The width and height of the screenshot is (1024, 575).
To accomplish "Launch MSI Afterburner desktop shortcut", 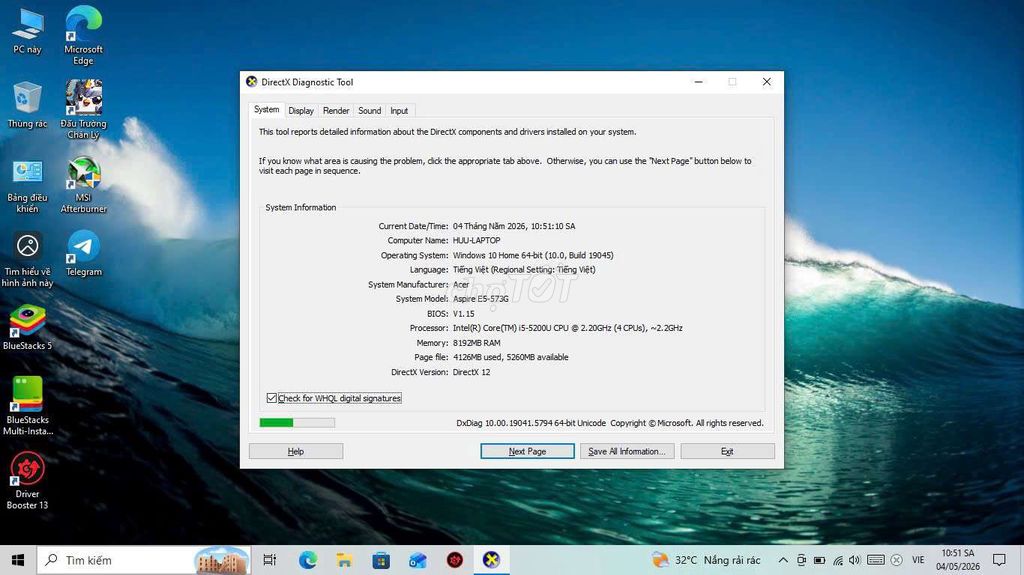I will coord(83,186).
